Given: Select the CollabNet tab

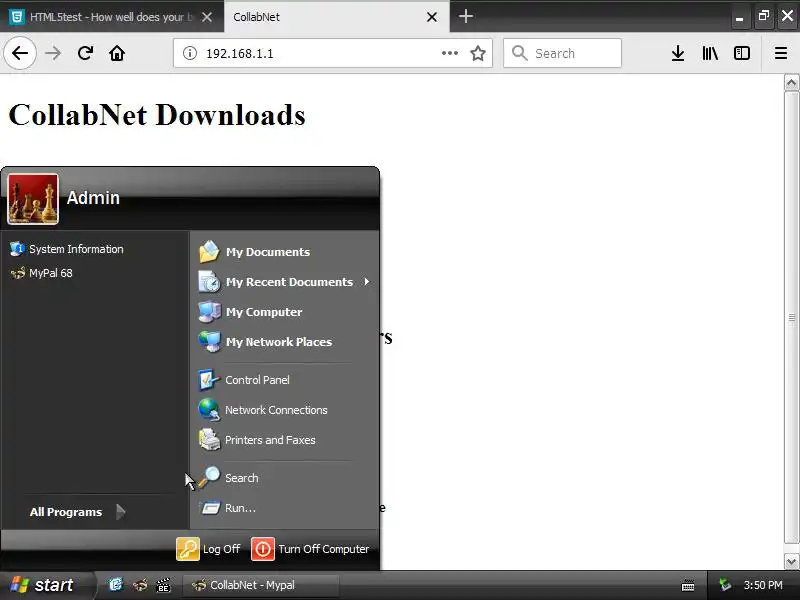Looking at the screenshot, I should click(327, 17).
